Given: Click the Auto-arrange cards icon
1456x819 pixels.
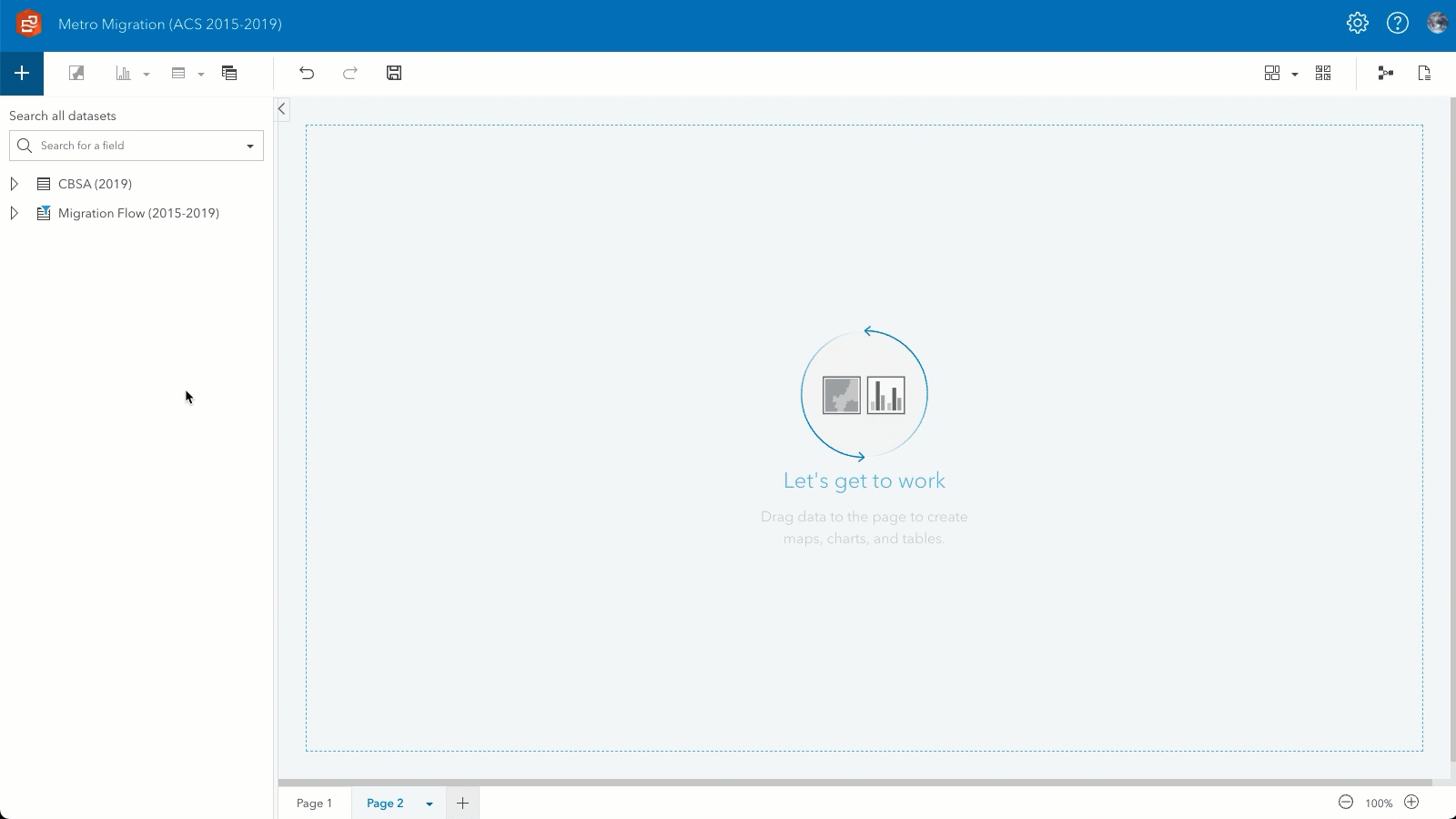Looking at the screenshot, I should click(x=1323, y=73).
